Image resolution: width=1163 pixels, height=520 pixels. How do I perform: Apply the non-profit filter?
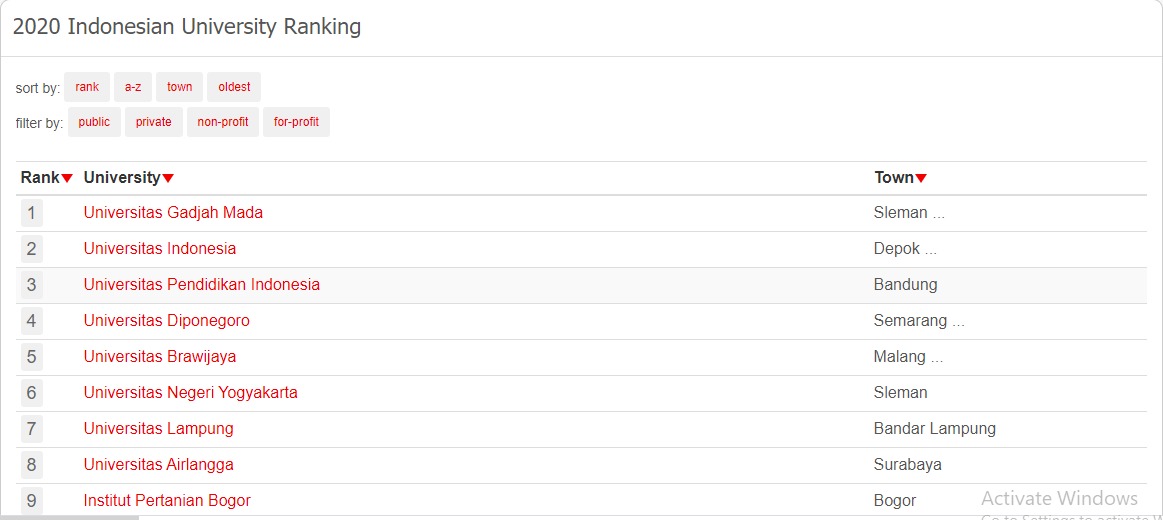pos(223,122)
